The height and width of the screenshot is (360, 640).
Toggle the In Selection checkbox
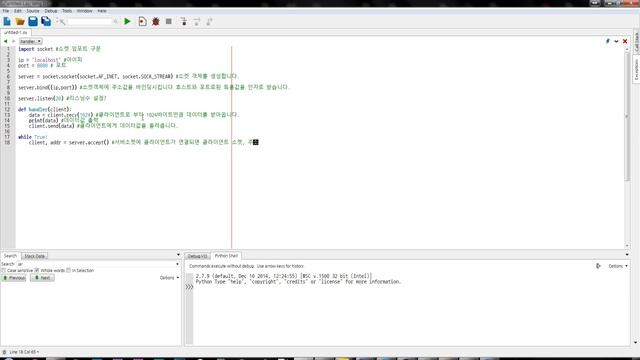tap(69, 270)
